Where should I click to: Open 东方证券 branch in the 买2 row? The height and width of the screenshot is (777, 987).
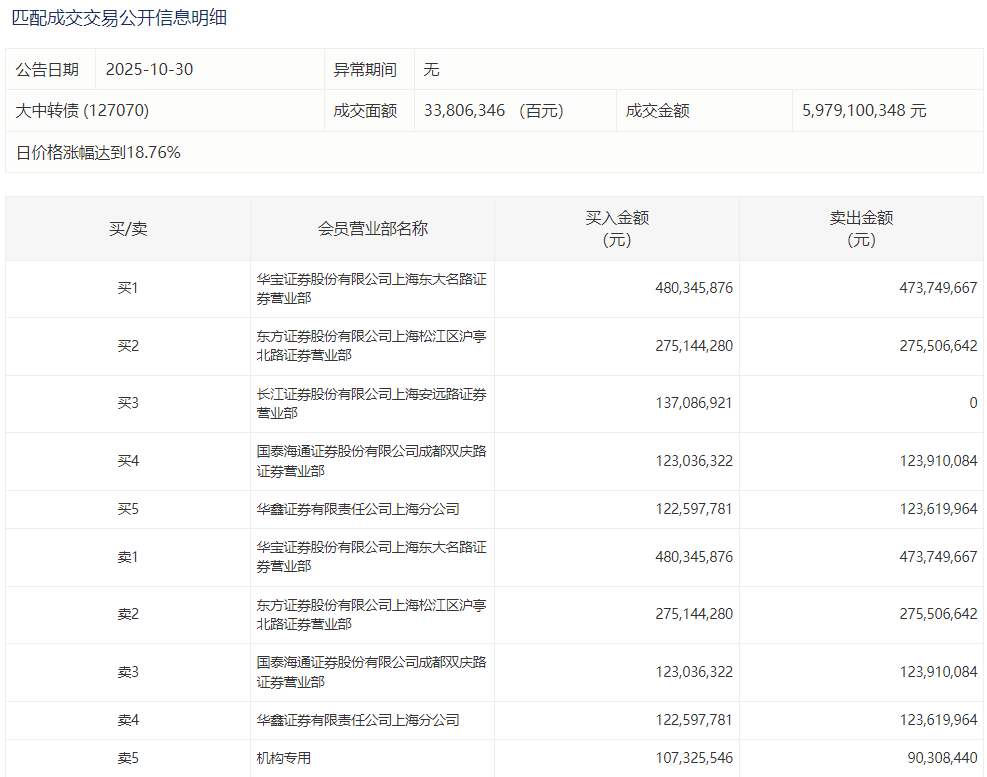pos(371,346)
